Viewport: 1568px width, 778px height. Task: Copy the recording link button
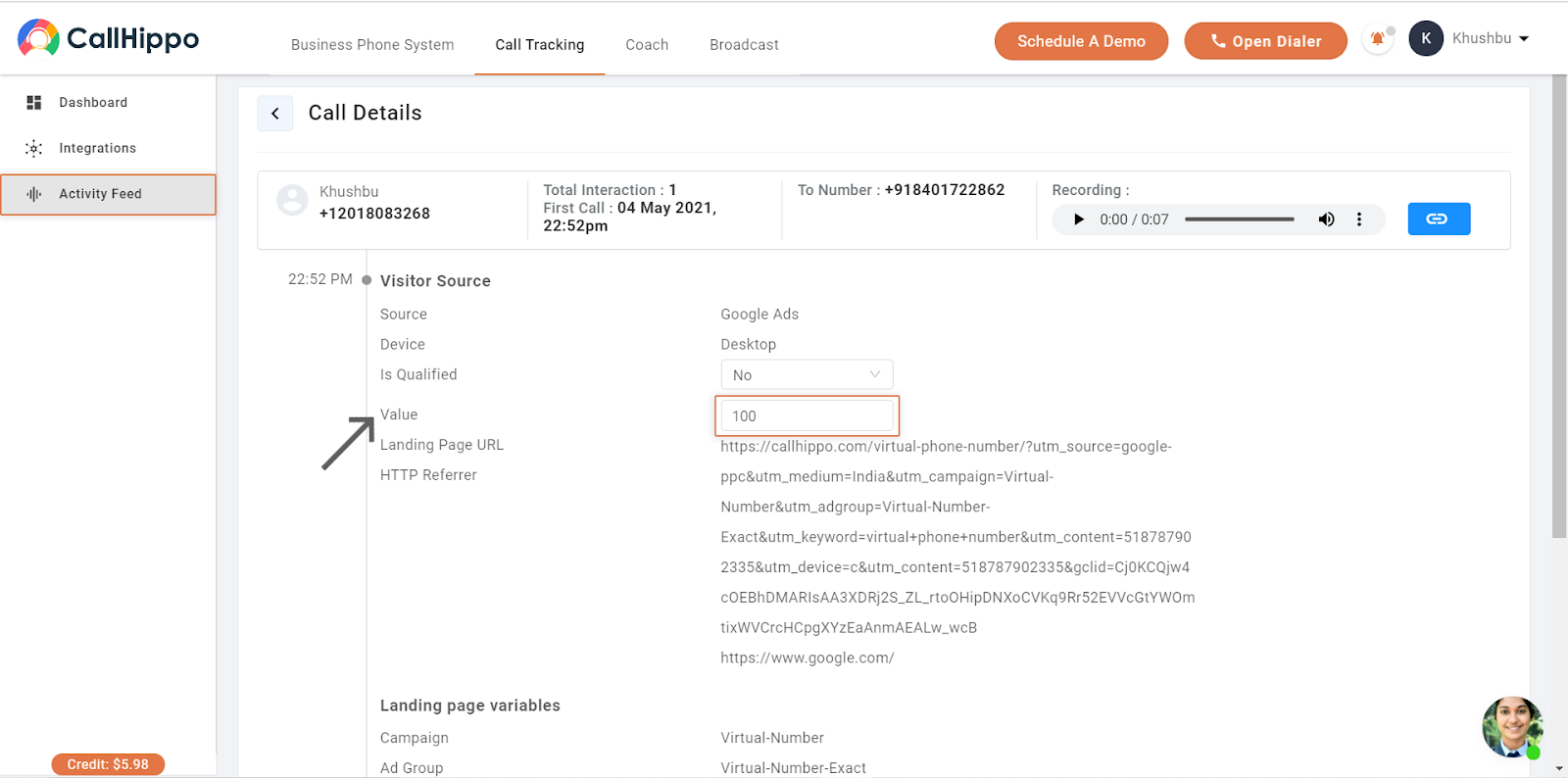tap(1439, 219)
